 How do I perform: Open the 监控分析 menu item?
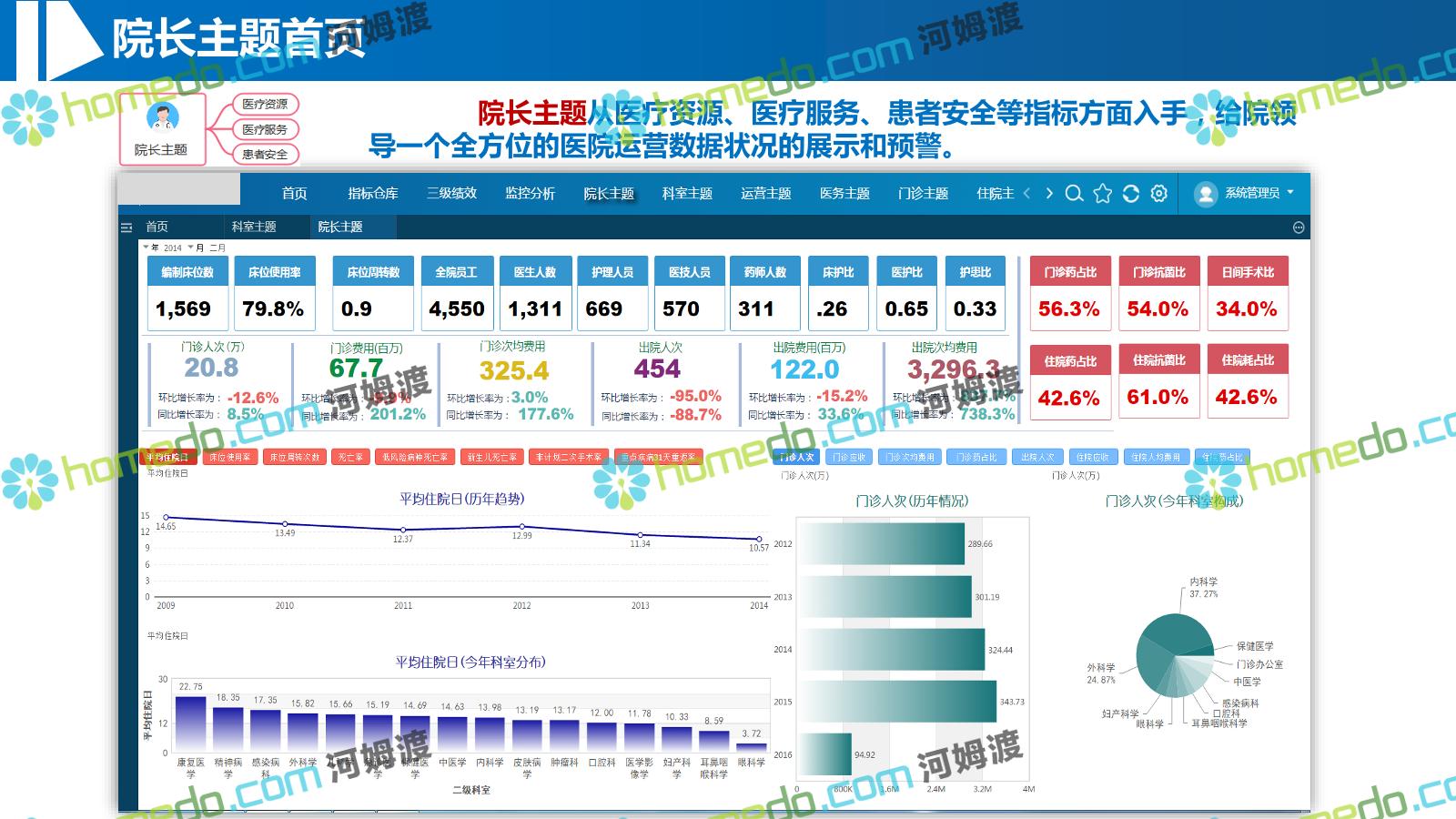(x=530, y=194)
